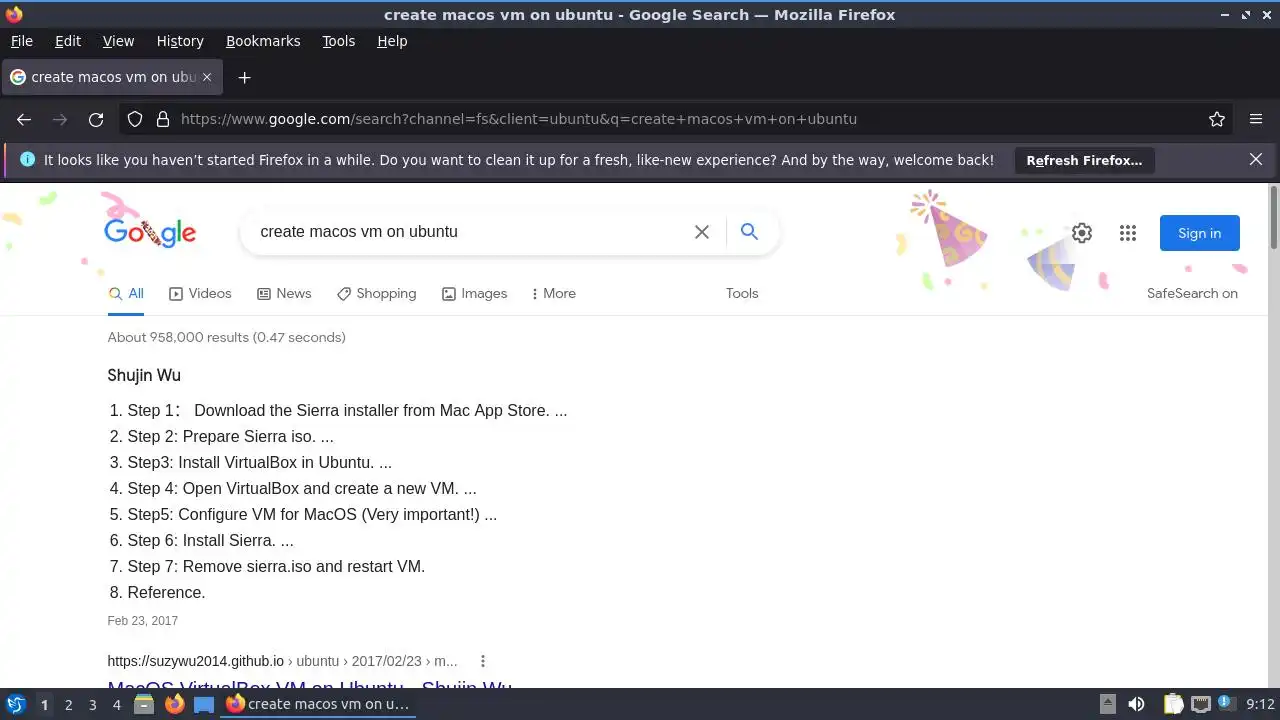The width and height of the screenshot is (1280, 720).
Task: Submit search with magnifier icon
Action: pyautogui.click(x=749, y=231)
